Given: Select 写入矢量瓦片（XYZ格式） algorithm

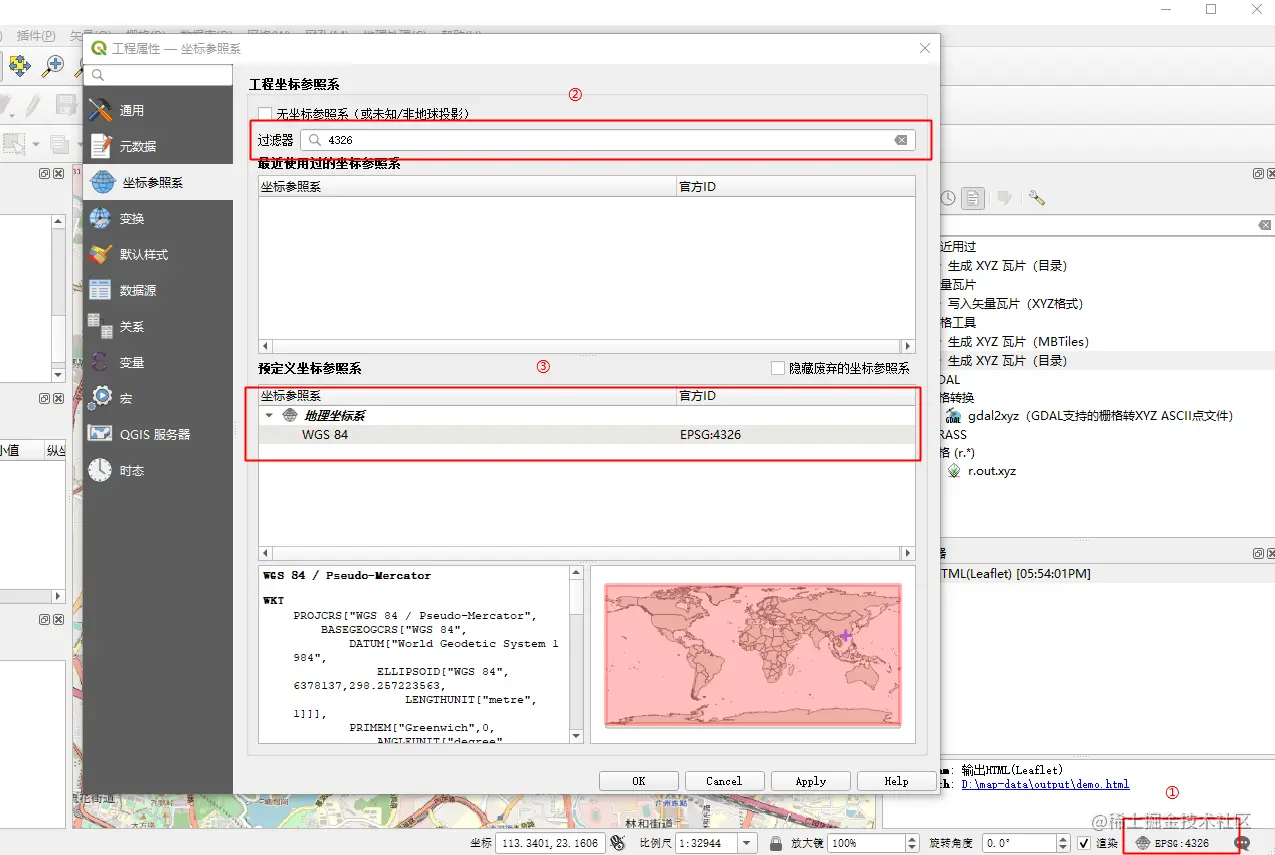Looking at the screenshot, I should tap(1015, 303).
